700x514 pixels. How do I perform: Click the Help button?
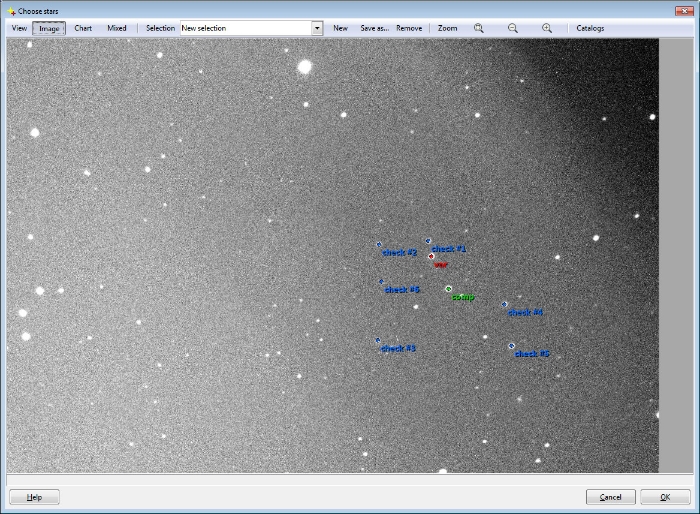click(x=35, y=497)
